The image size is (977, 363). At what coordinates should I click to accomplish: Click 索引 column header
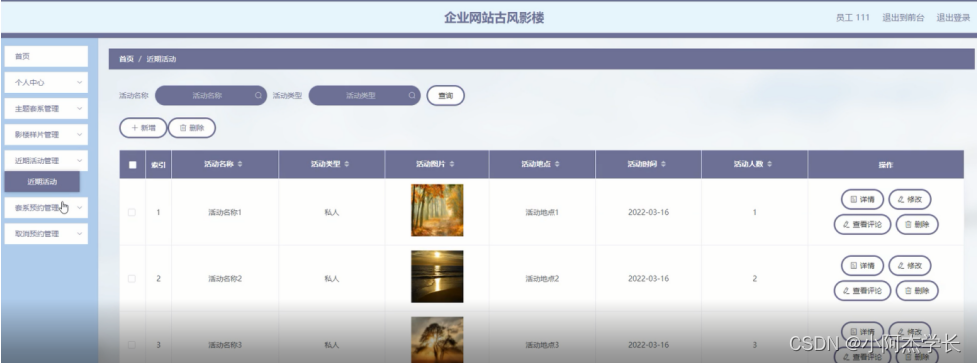158,165
